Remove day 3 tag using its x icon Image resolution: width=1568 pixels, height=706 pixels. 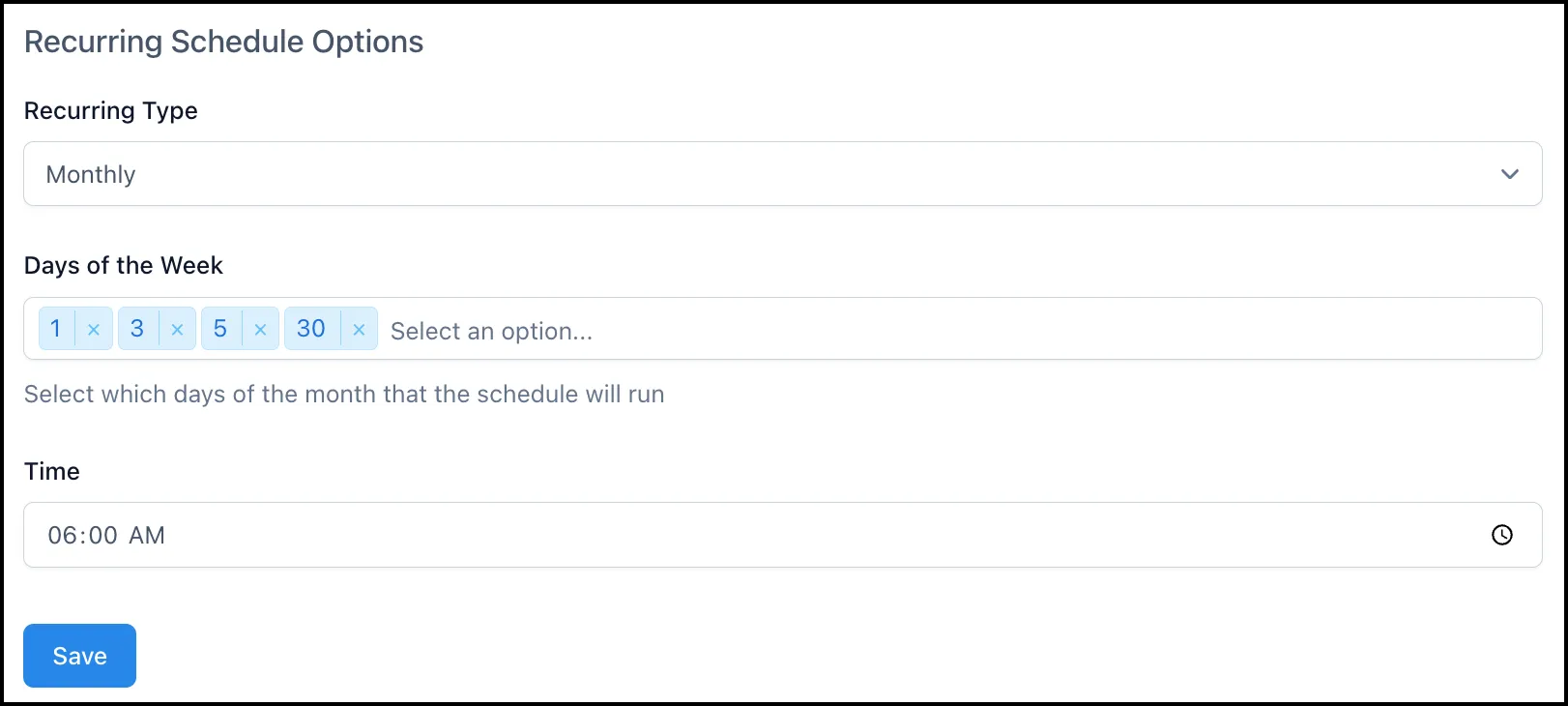click(x=177, y=329)
